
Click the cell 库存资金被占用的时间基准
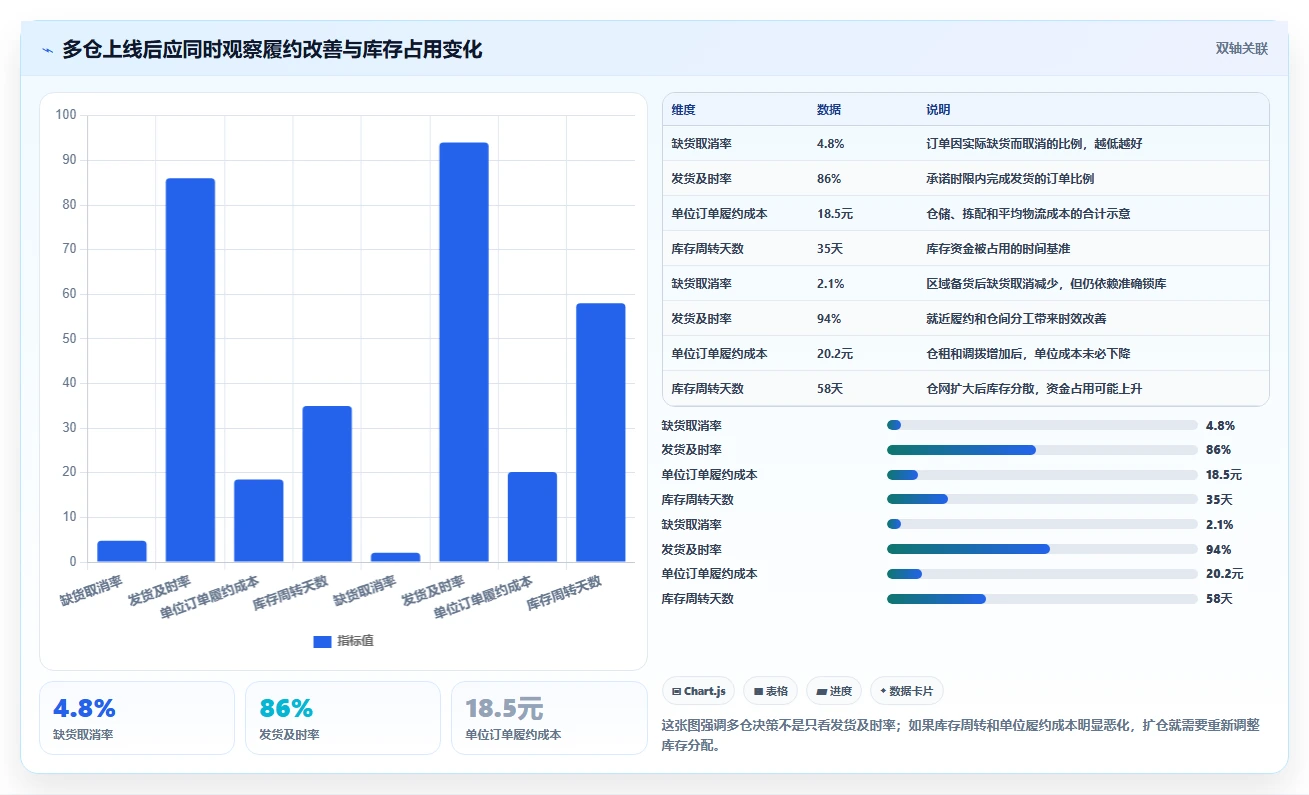[998, 249]
